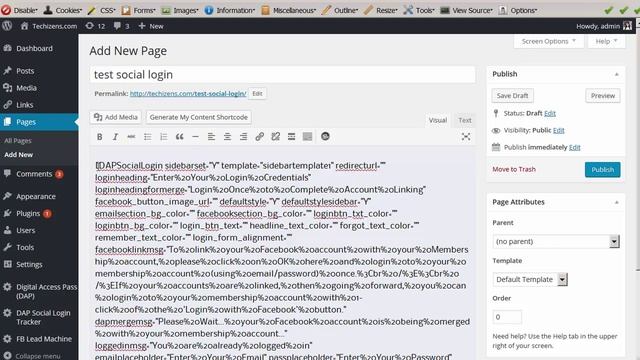The width and height of the screenshot is (640, 360).
Task: Remove link from selected text
Action: [x=276, y=137]
